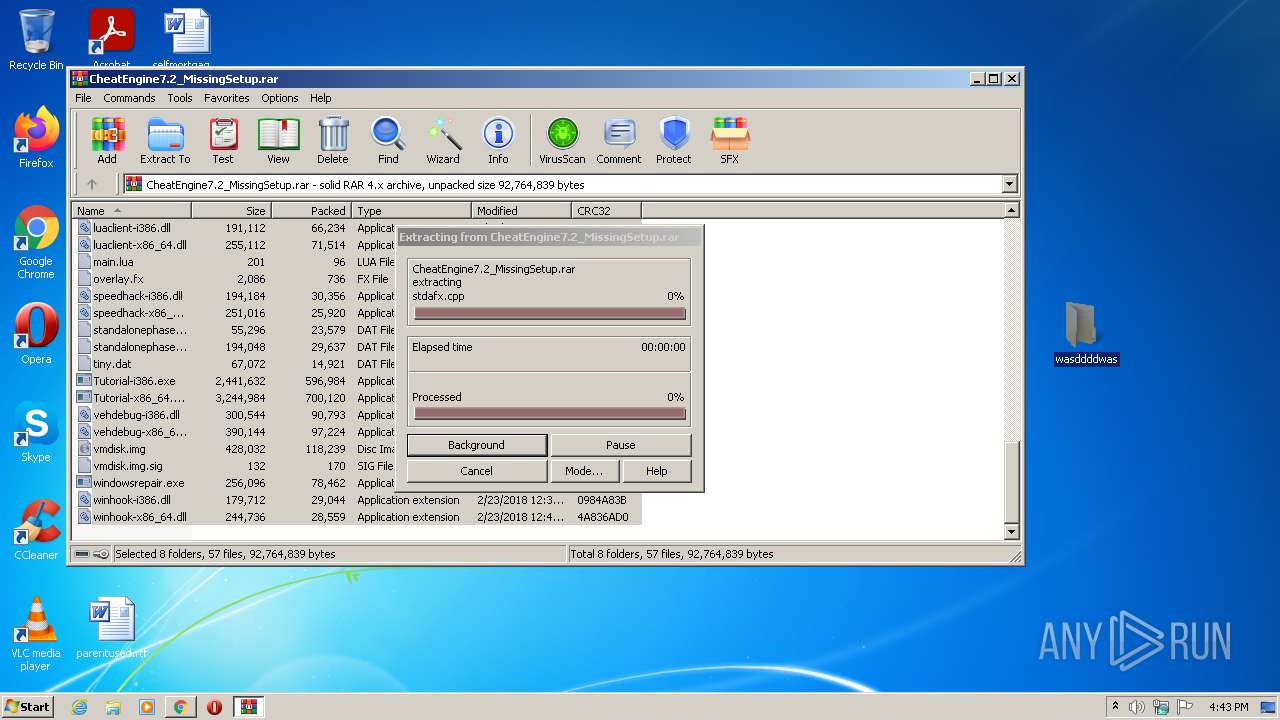Screen dimensions: 1280x720
Task: Go up one folder level arrow
Action: [92, 184]
